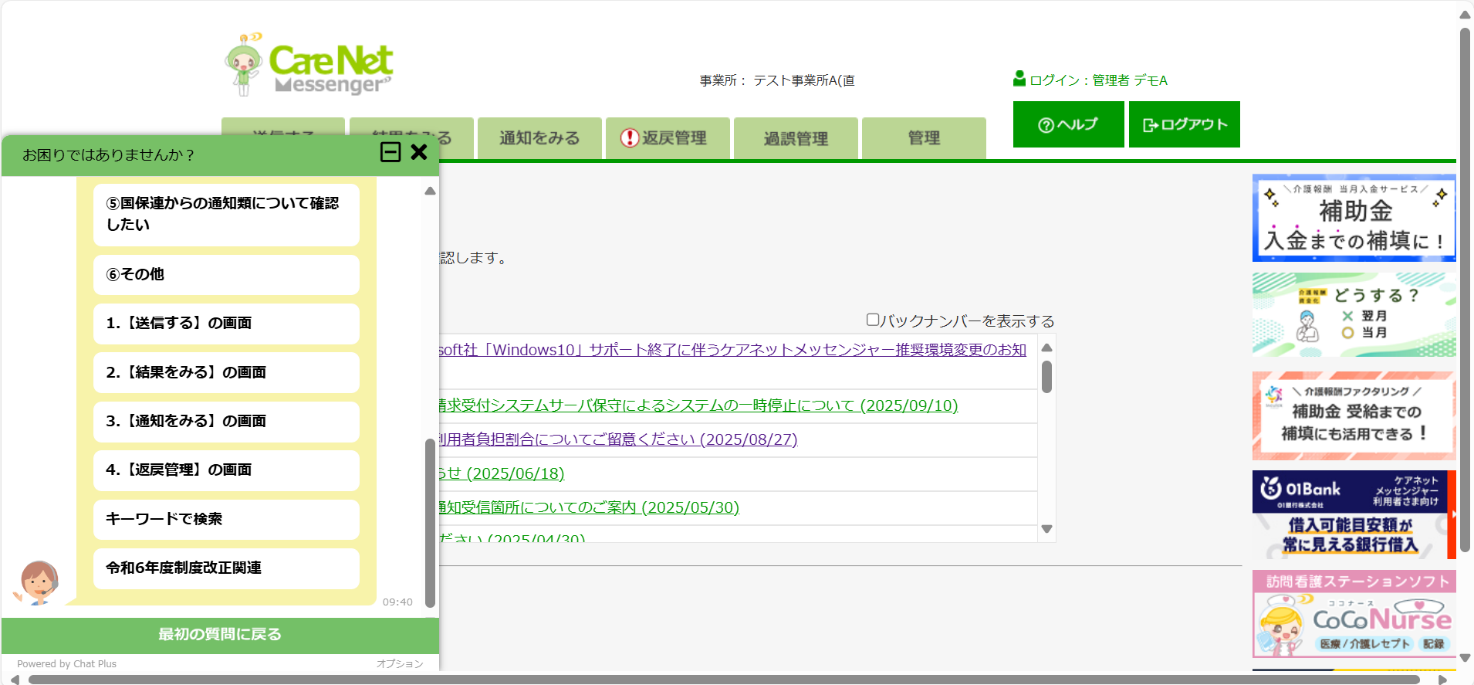
Task: Click the CareNet Messenger logo
Action: pos(309,66)
